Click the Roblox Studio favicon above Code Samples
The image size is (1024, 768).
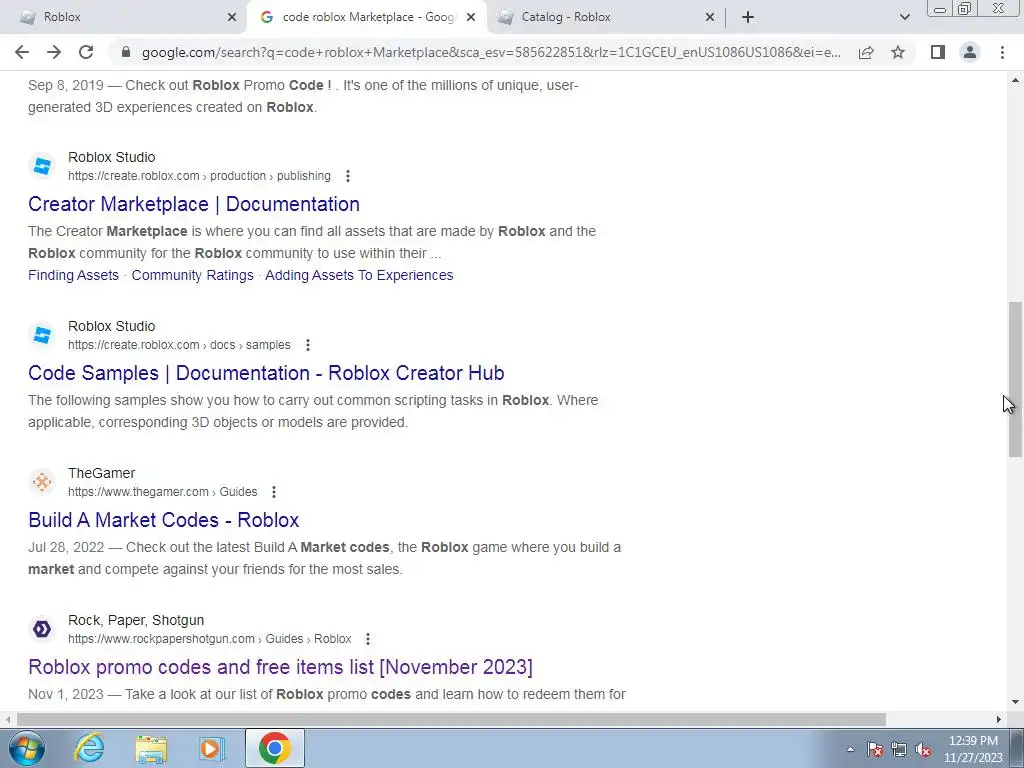[x=42, y=335]
